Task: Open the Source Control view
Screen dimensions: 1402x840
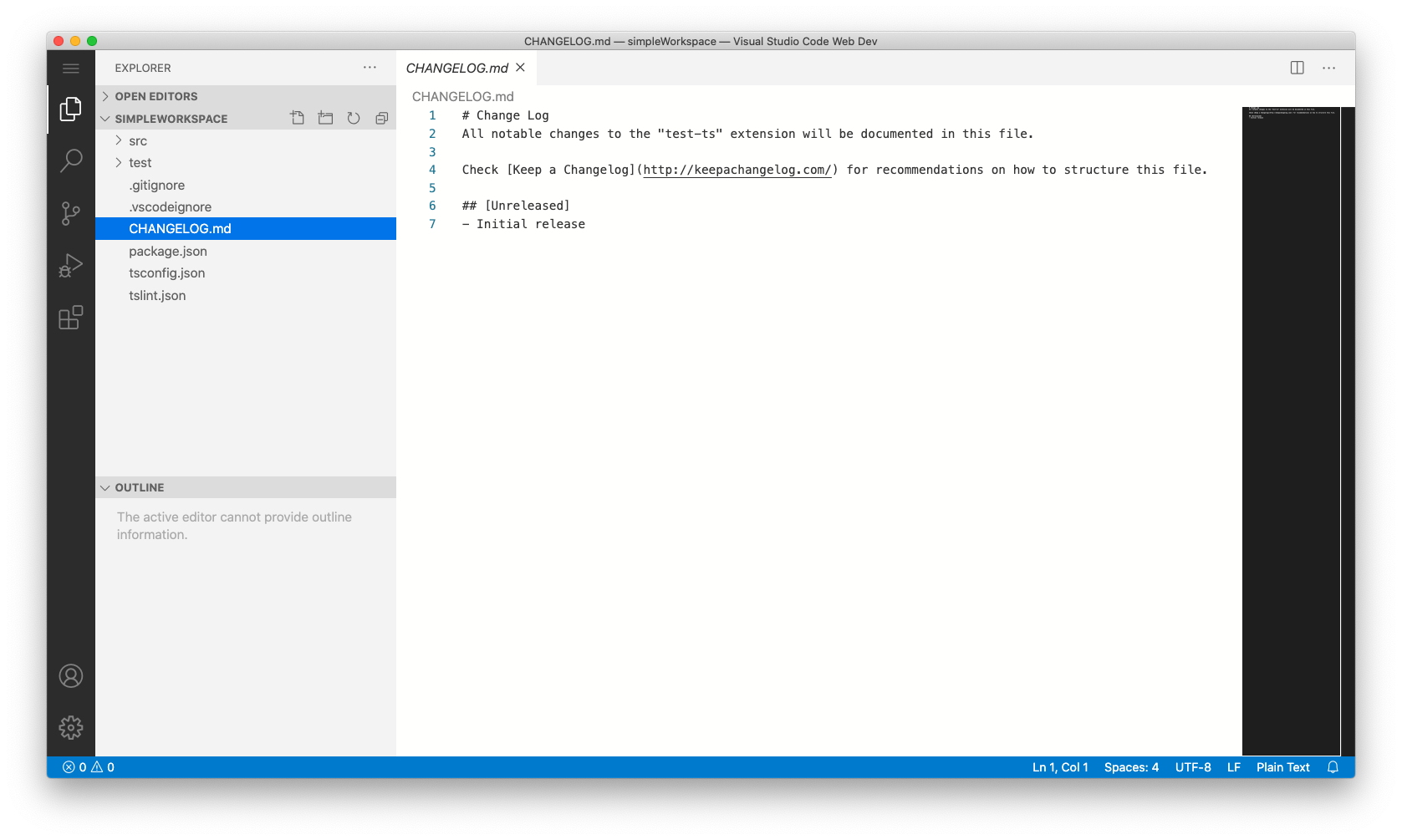Action: pyautogui.click(x=71, y=213)
